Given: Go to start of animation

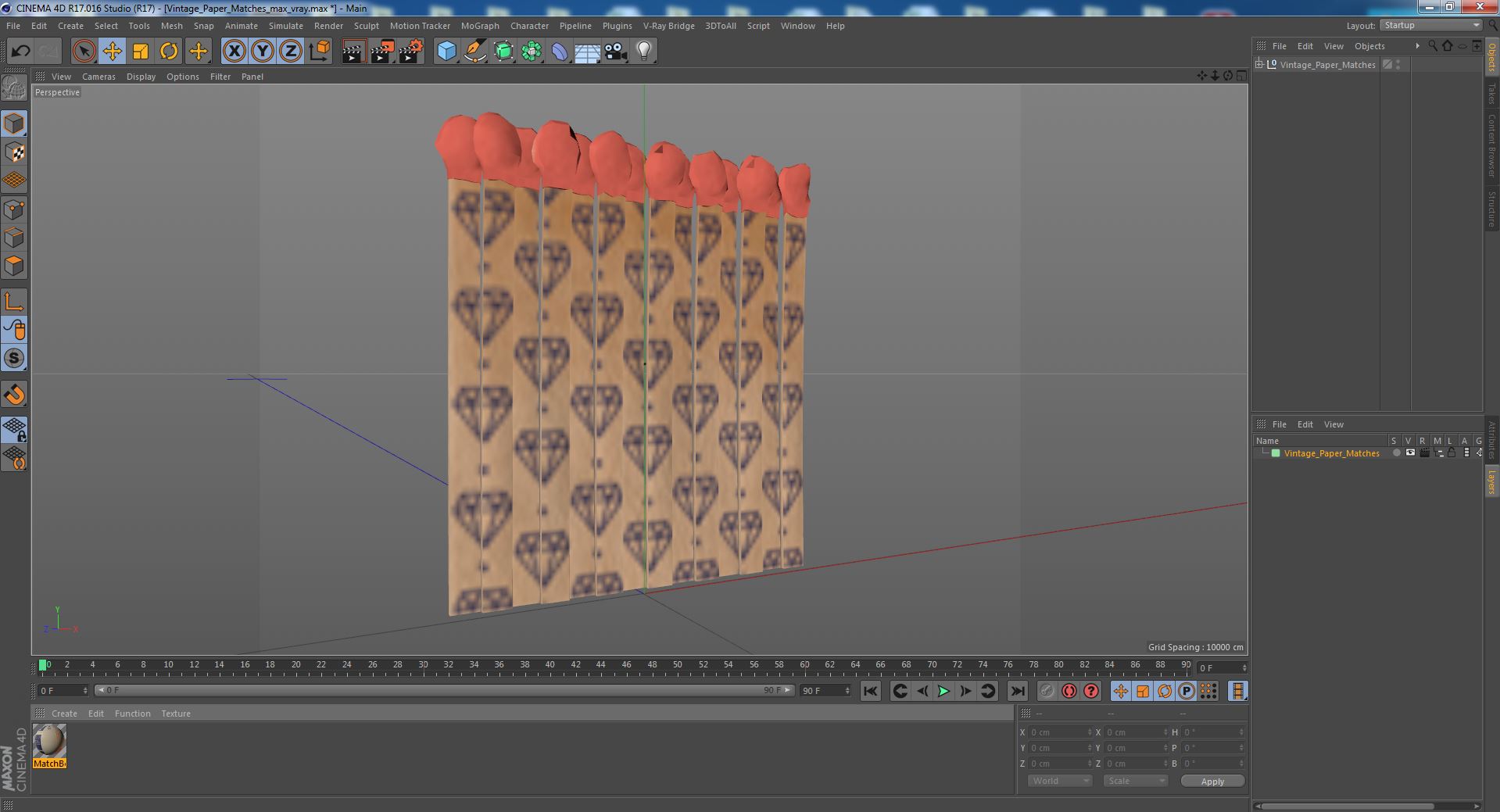Looking at the screenshot, I should tap(870, 691).
